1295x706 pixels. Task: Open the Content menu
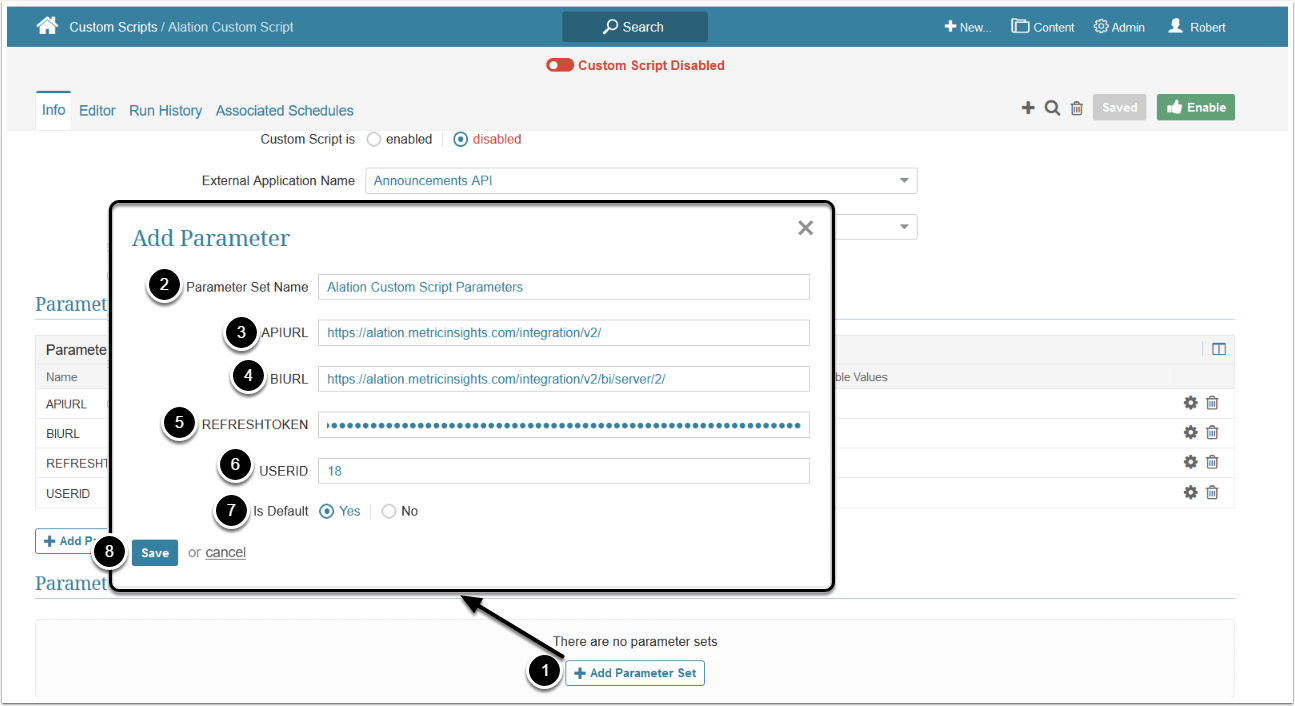[1043, 27]
